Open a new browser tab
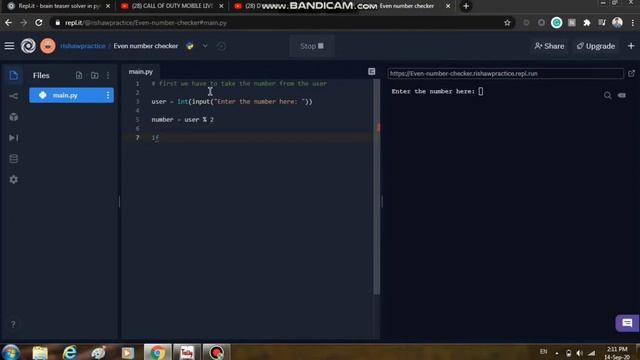 [x=466, y=6]
